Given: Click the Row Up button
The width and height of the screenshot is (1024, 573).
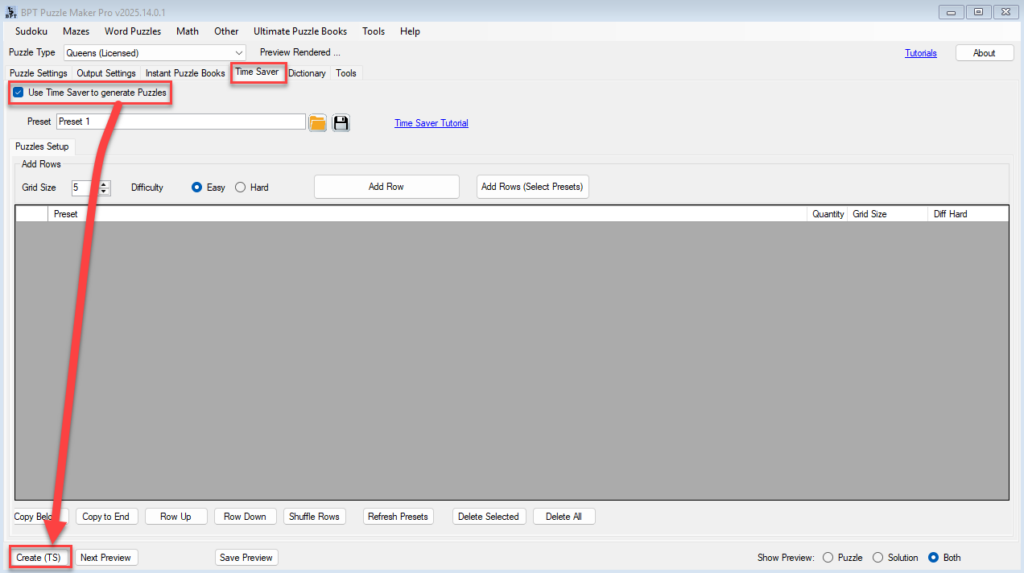Looking at the screenshot, I should tap(176, 516).
